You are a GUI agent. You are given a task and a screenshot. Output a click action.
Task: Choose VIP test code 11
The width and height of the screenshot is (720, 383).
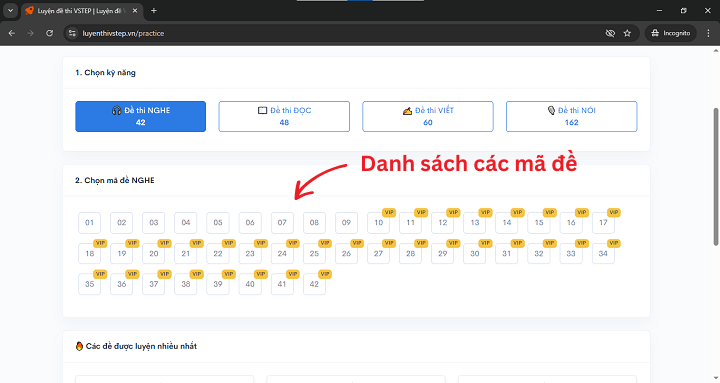(411, 223)
